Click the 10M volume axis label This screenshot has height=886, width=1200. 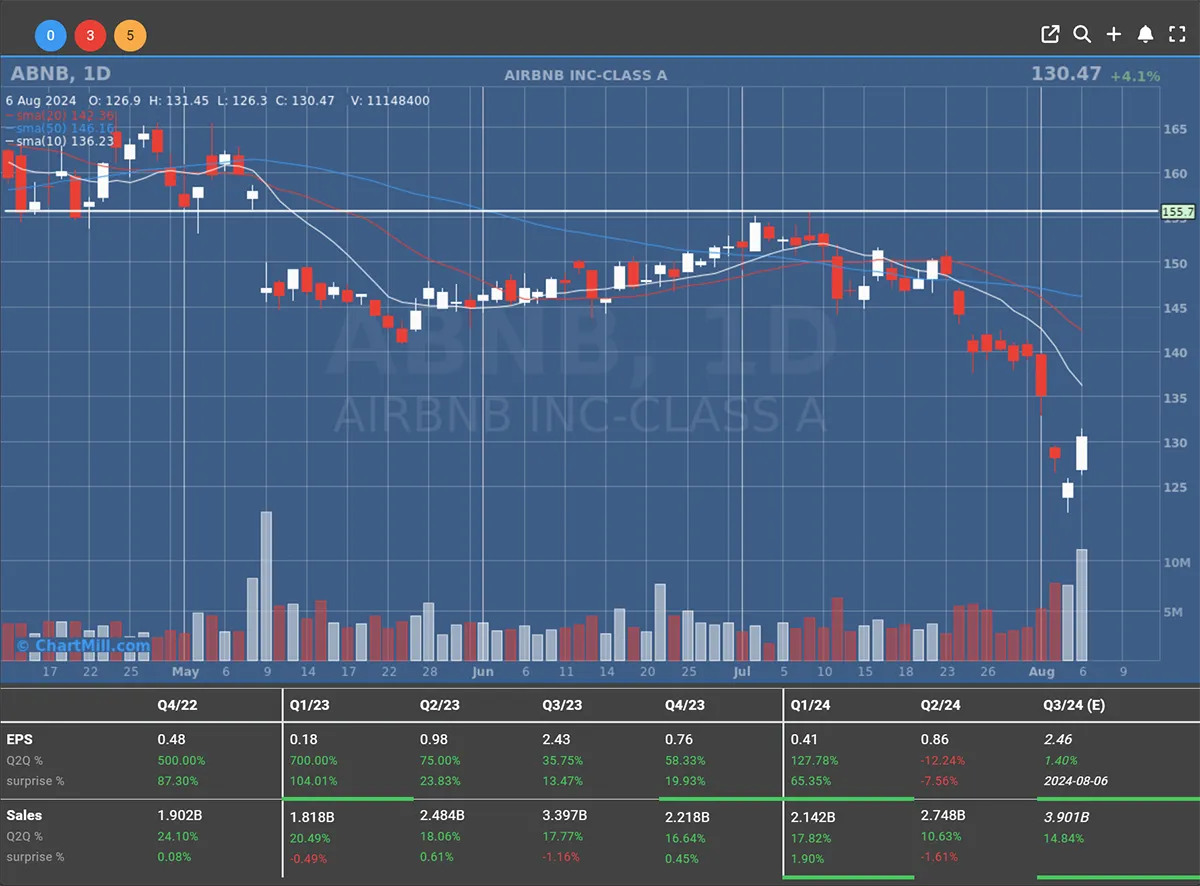[x=1175, y=562]
